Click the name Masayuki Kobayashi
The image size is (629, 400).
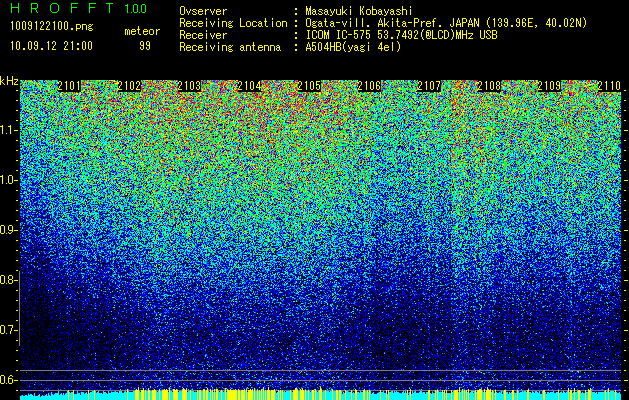(x=359, y=11)
